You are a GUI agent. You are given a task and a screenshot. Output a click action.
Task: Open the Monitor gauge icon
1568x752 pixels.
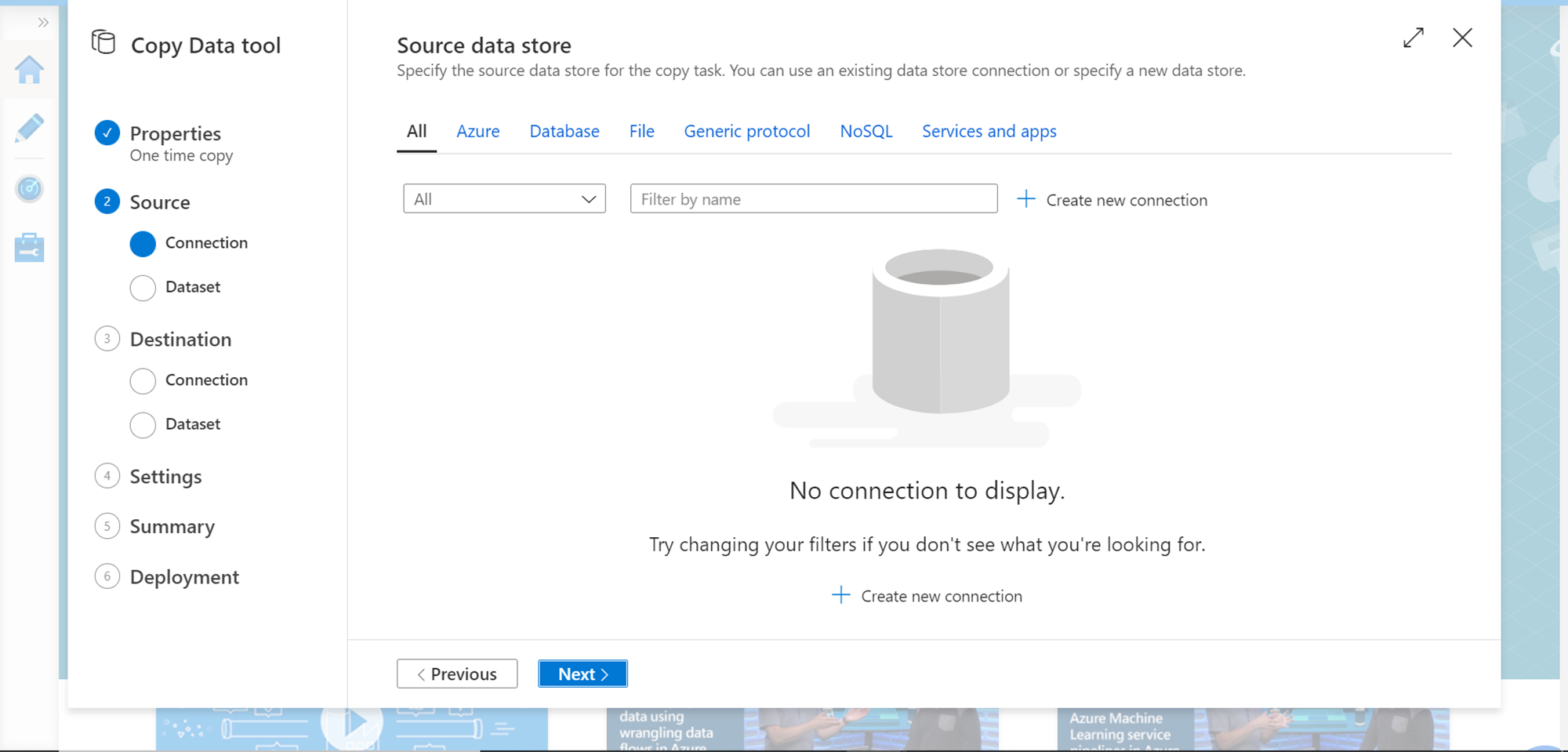(29, 189)
